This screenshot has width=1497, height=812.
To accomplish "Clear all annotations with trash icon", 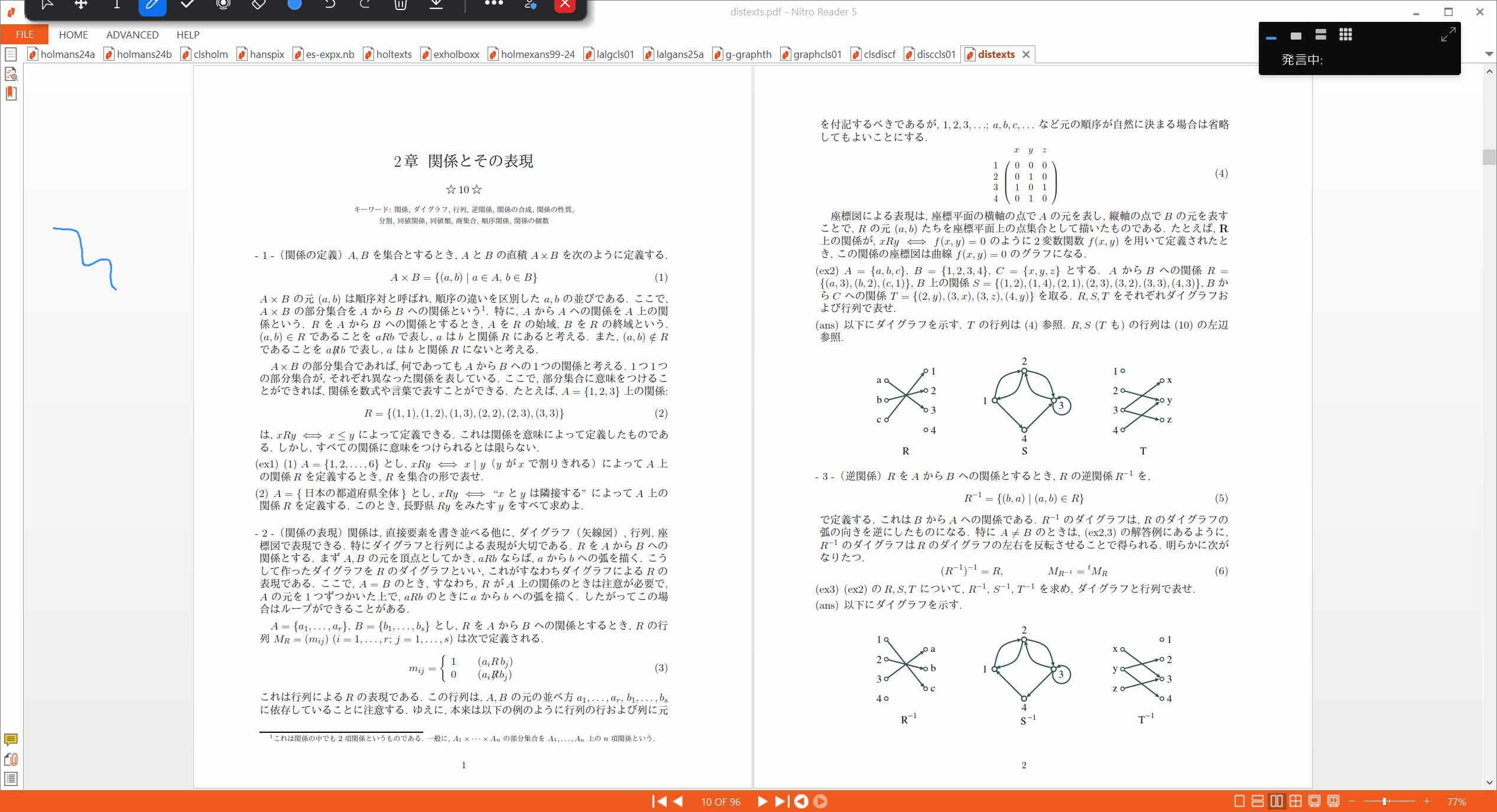I will (x=401, y=5).
